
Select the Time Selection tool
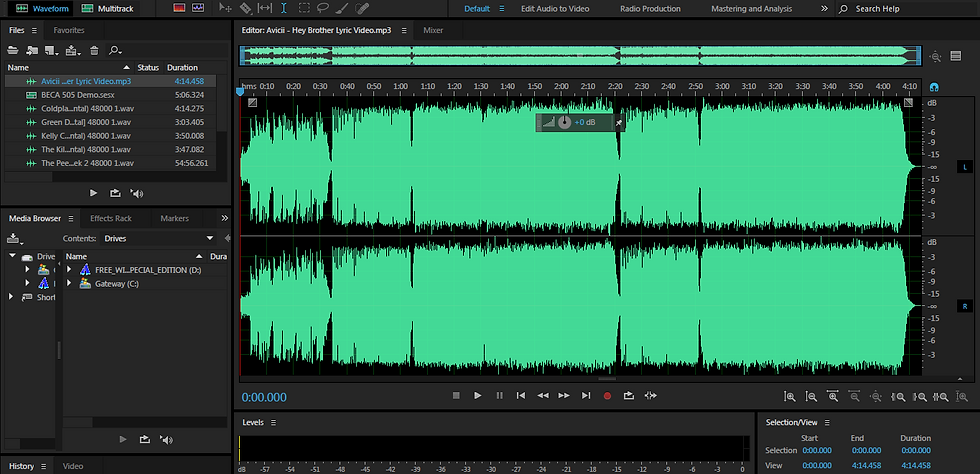285,8
